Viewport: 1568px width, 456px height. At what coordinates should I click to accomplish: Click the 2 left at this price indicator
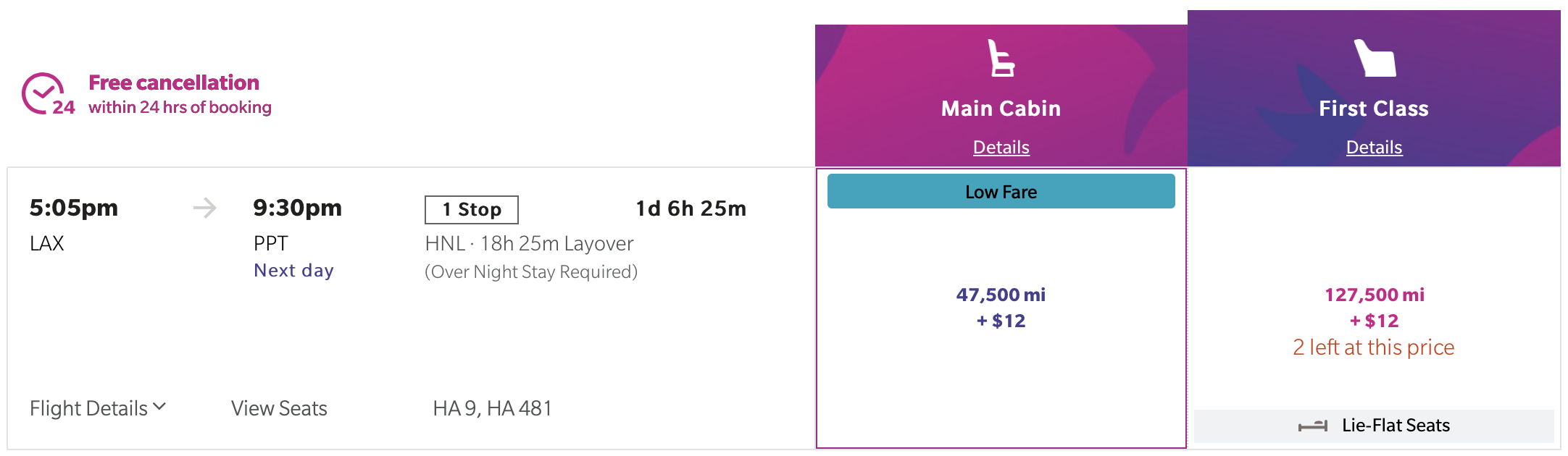[x=1374, y=347]
